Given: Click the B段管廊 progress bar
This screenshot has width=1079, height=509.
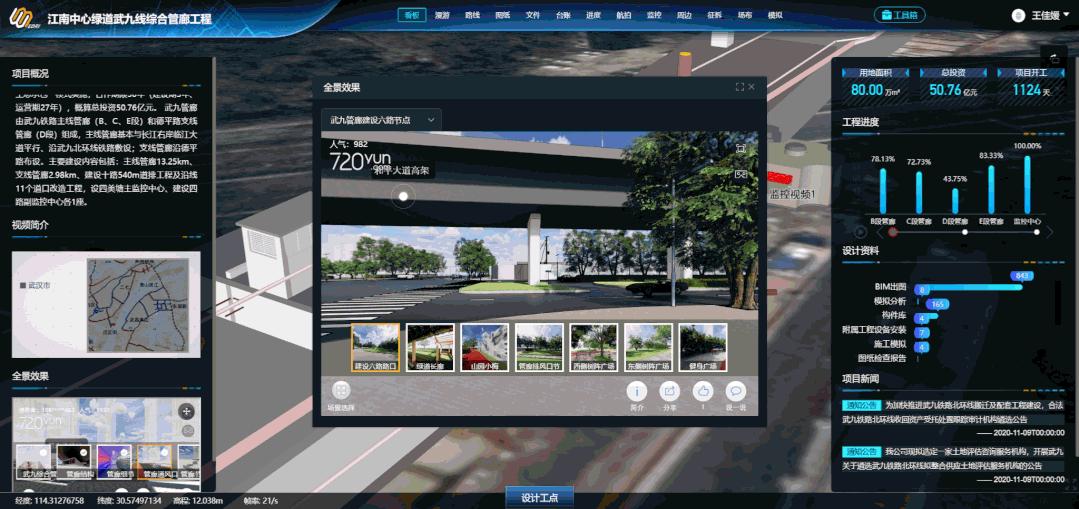Looking at the screenshot, I should click(x=883, y=191).
